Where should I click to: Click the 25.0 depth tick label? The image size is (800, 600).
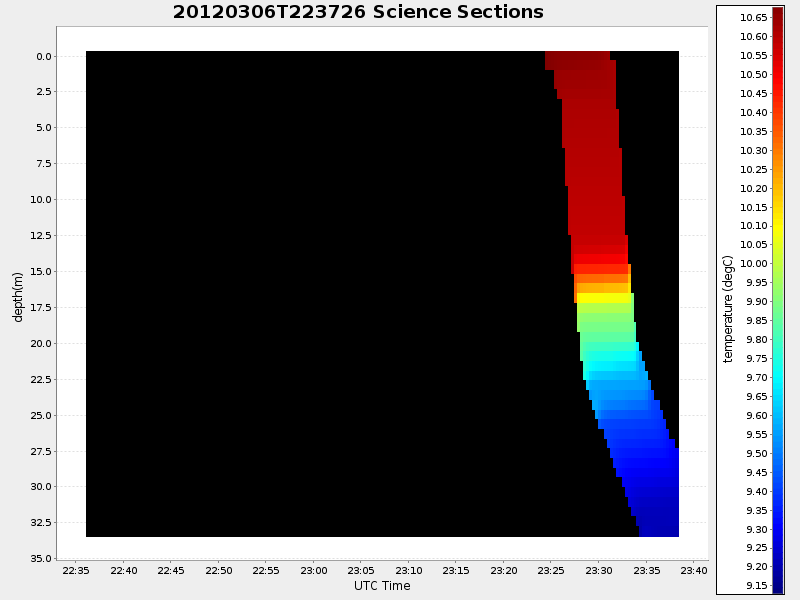41,415
